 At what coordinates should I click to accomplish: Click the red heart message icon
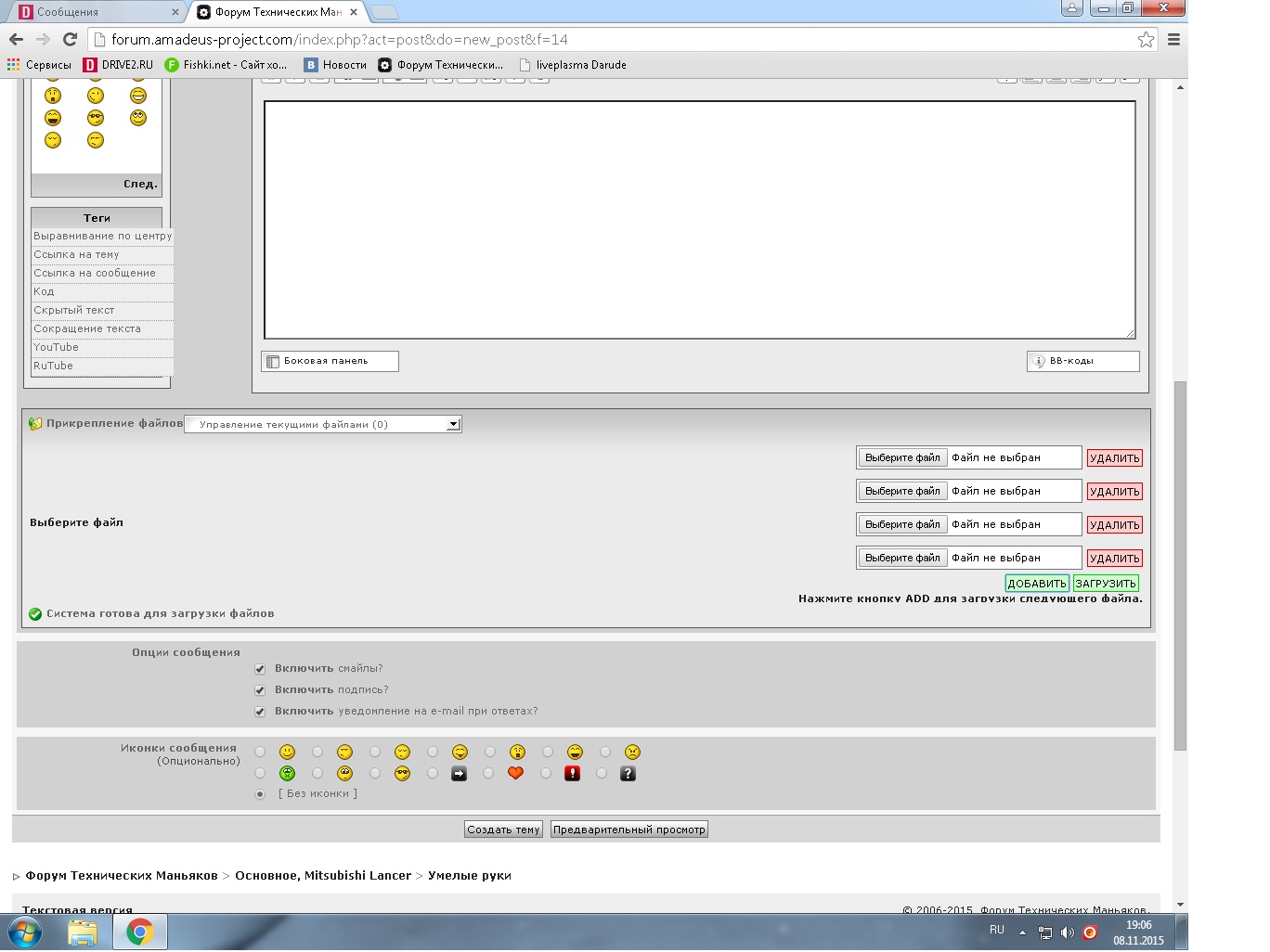[515, 773]
